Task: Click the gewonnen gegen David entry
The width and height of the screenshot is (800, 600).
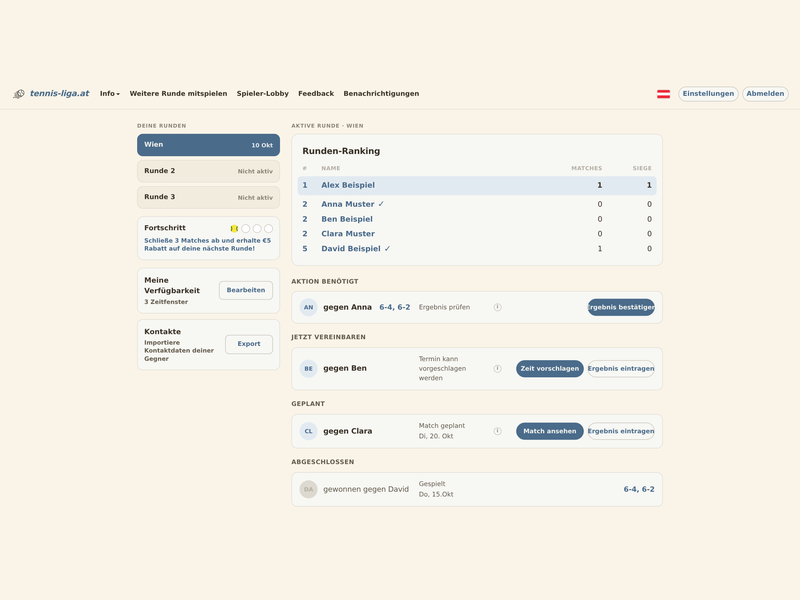Action: [366, 489]
